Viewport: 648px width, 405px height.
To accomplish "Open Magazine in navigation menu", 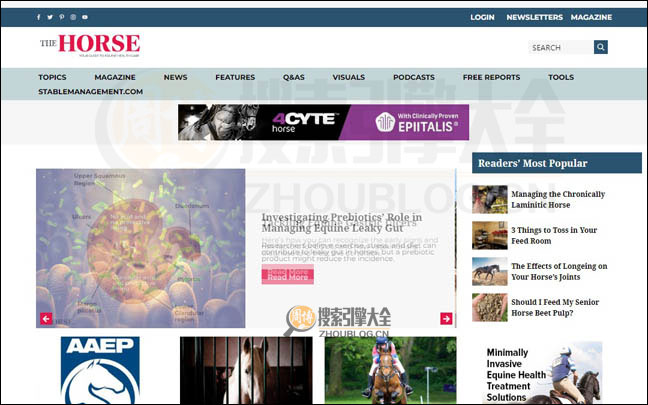I will click(115, 77).
